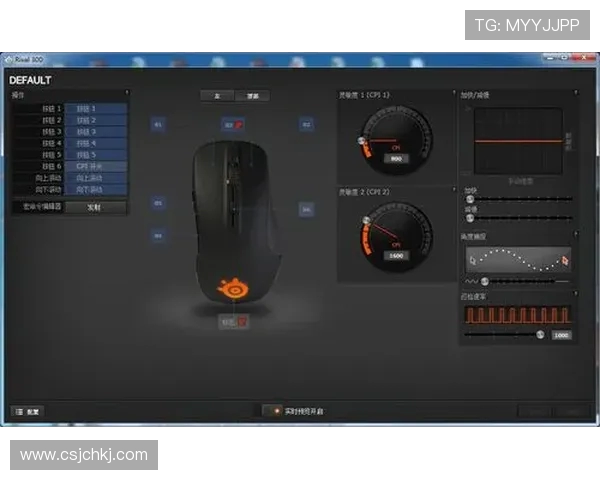
Task: Switch to the top view tab
Action: point(252,96)
